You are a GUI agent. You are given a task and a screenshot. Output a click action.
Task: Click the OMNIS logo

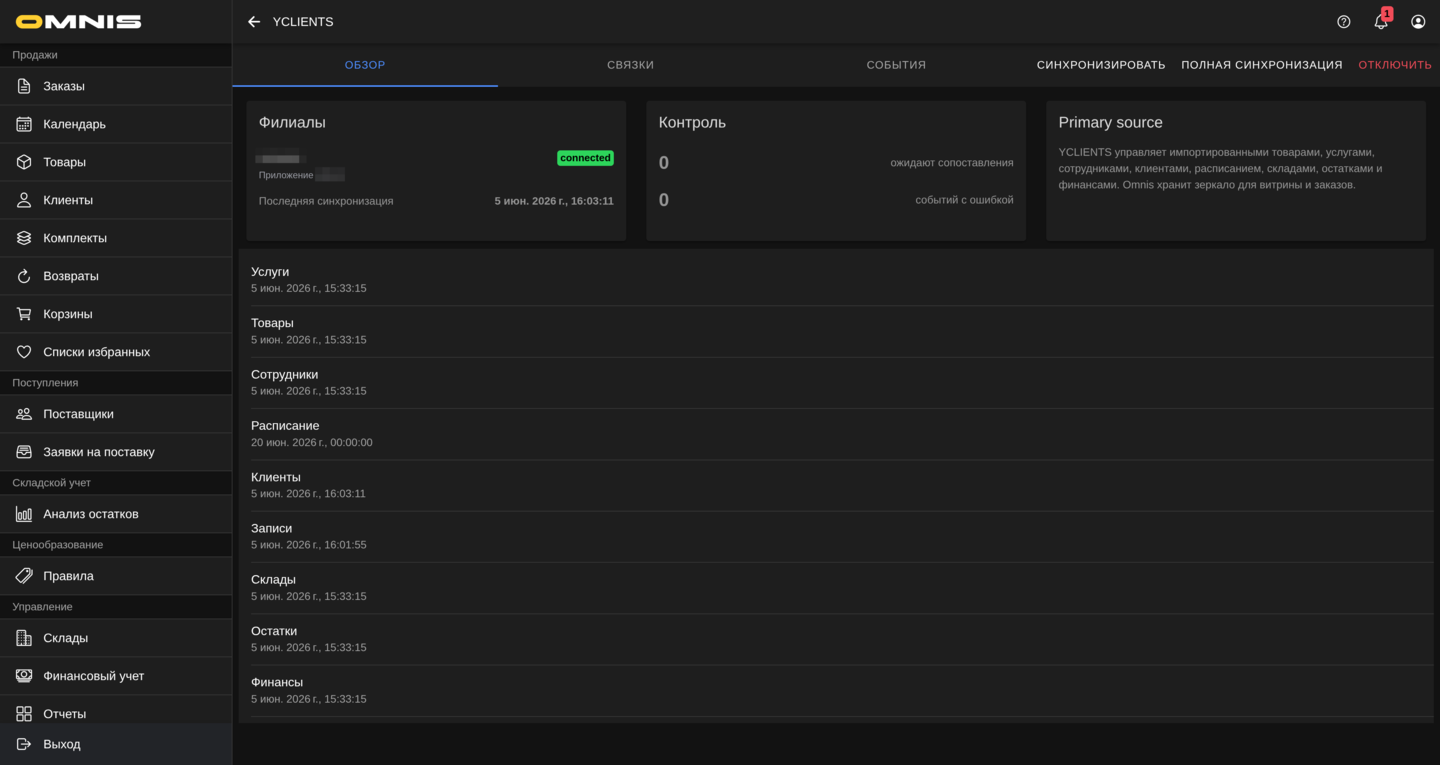[x=79, y=22]
